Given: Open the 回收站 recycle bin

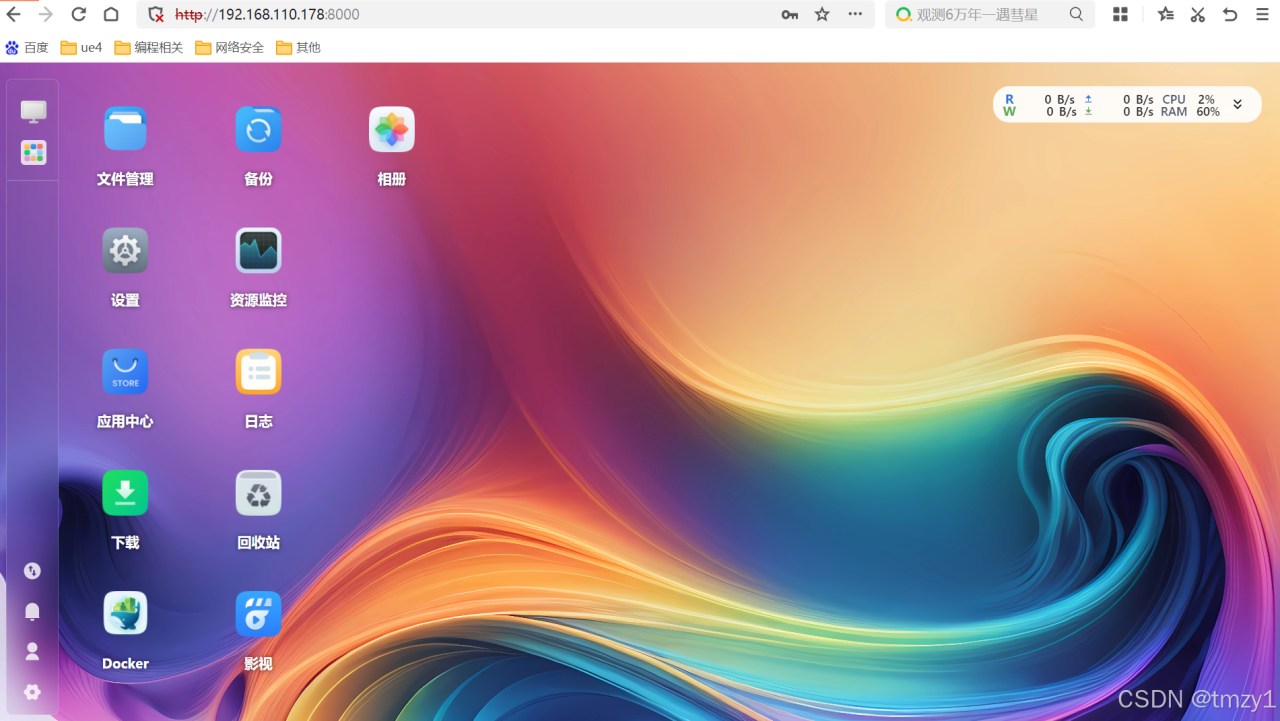Looking at the screenshot, I should [x=258, y=493].
